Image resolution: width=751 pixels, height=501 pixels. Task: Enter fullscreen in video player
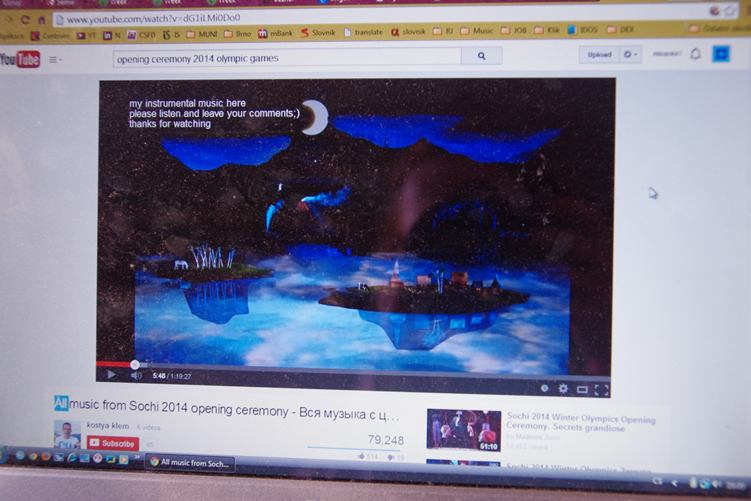coord(602,390)
